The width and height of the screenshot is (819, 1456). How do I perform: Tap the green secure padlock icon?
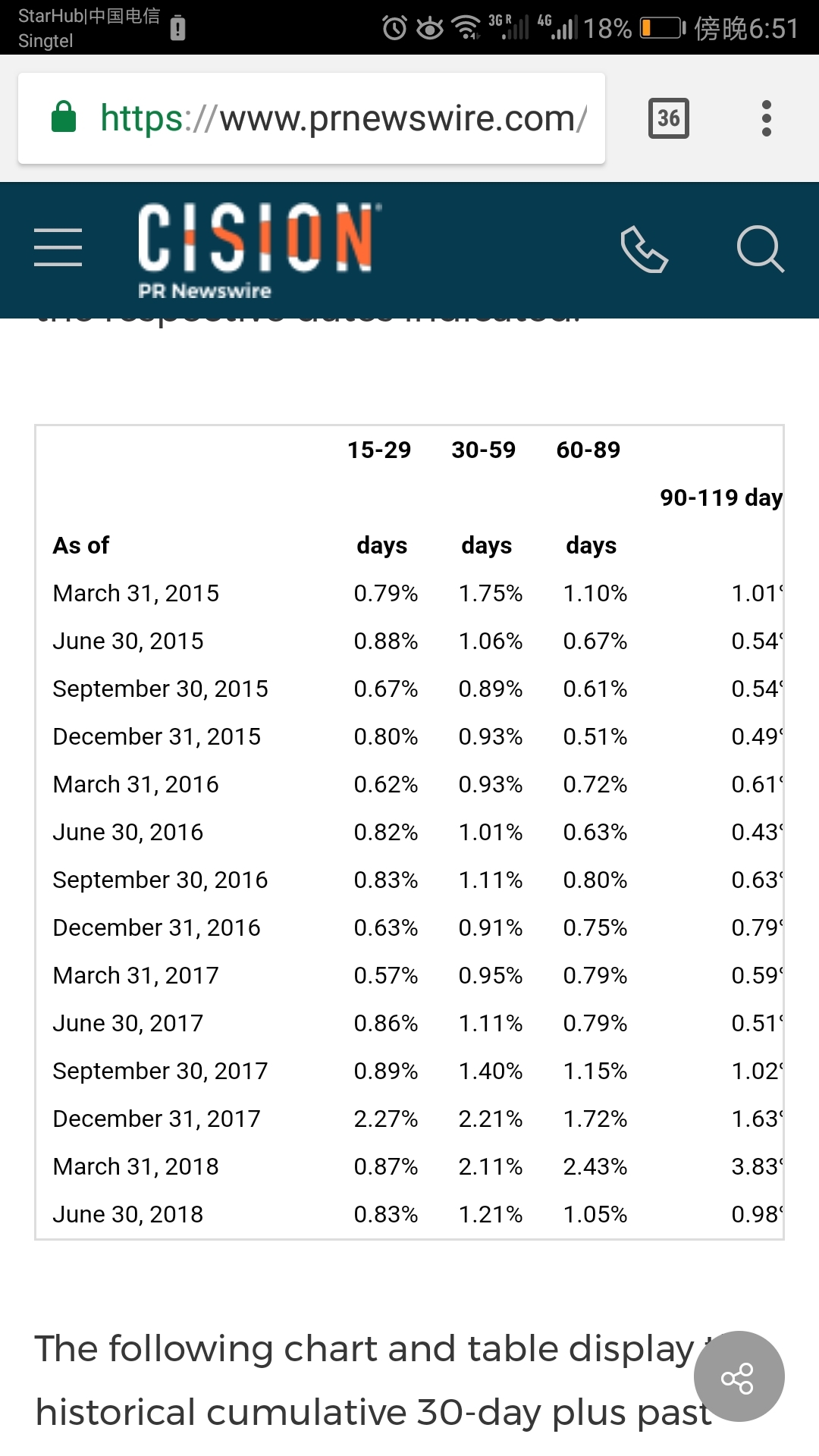pos(64,117)
